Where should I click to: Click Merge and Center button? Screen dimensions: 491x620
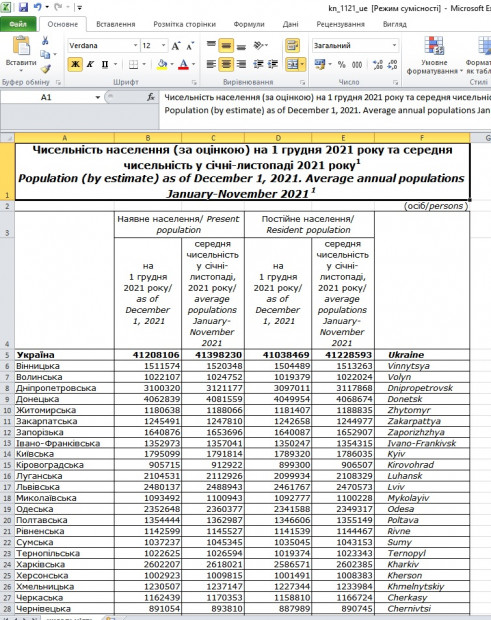coord(293,64)
